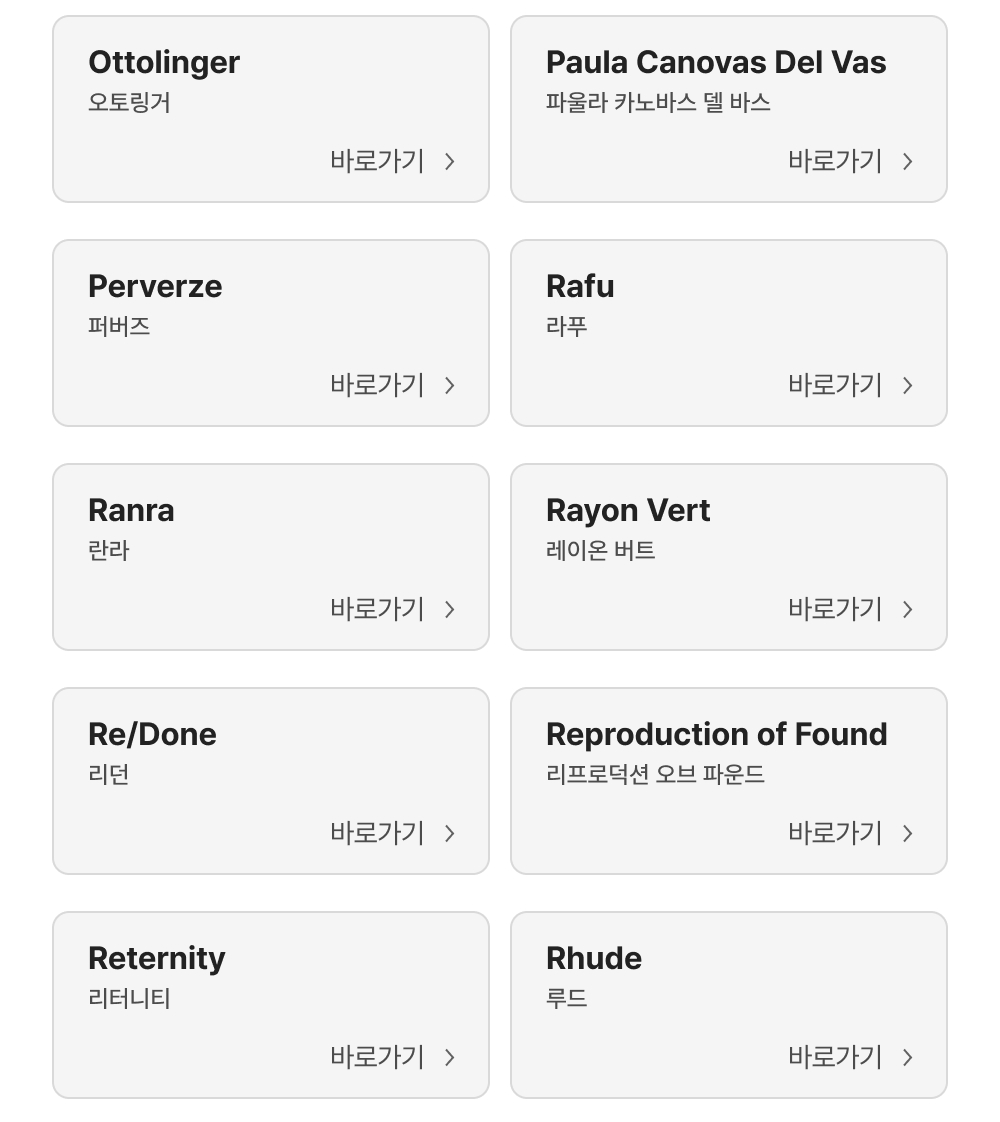Select the Rhude brand title
The width and height of the screenshot is (1000, 1122).
pyautogui.click(x=594, y=958)
